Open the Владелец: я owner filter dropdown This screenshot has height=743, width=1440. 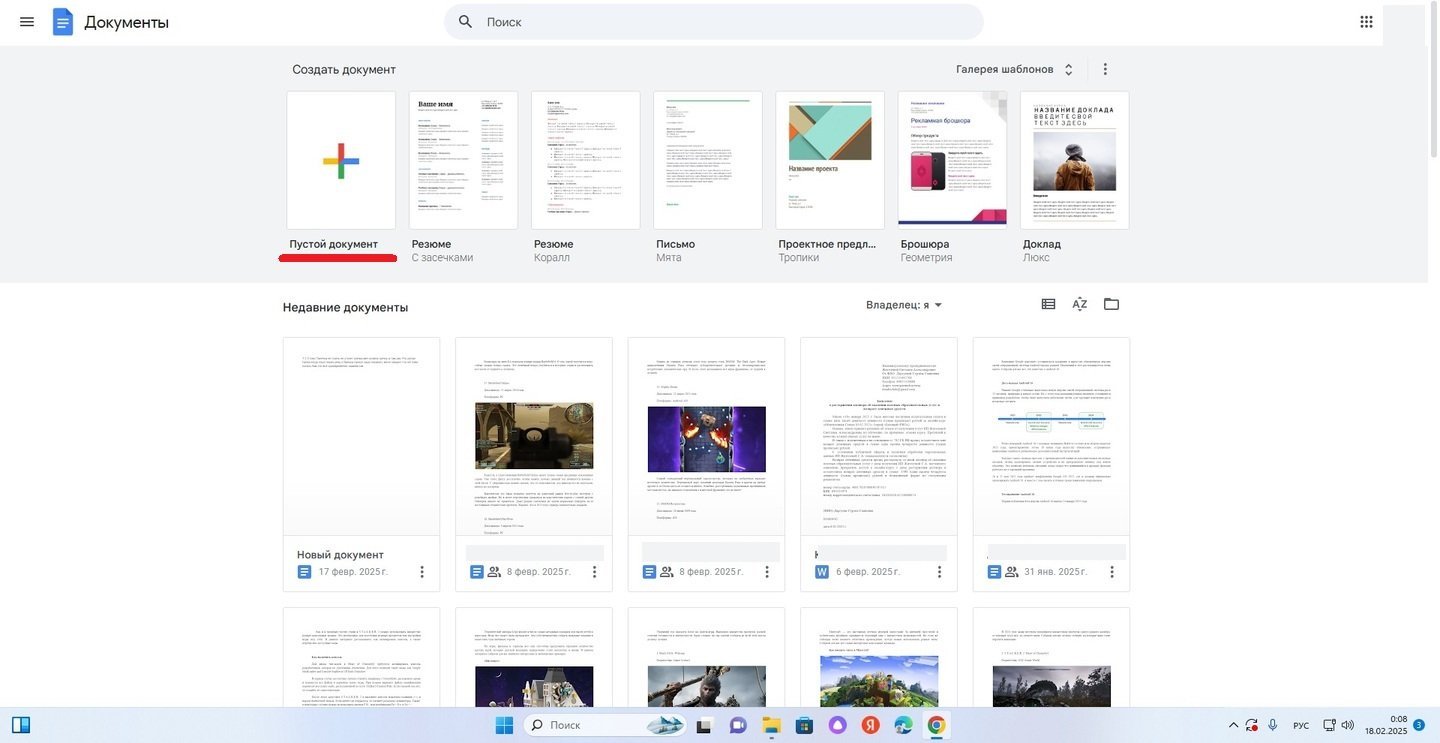tap(905, 305)
